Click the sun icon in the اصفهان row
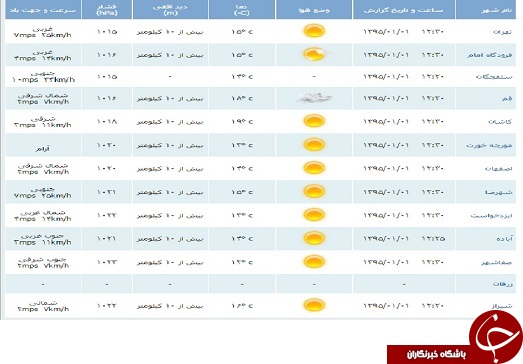 click(314, 168)
